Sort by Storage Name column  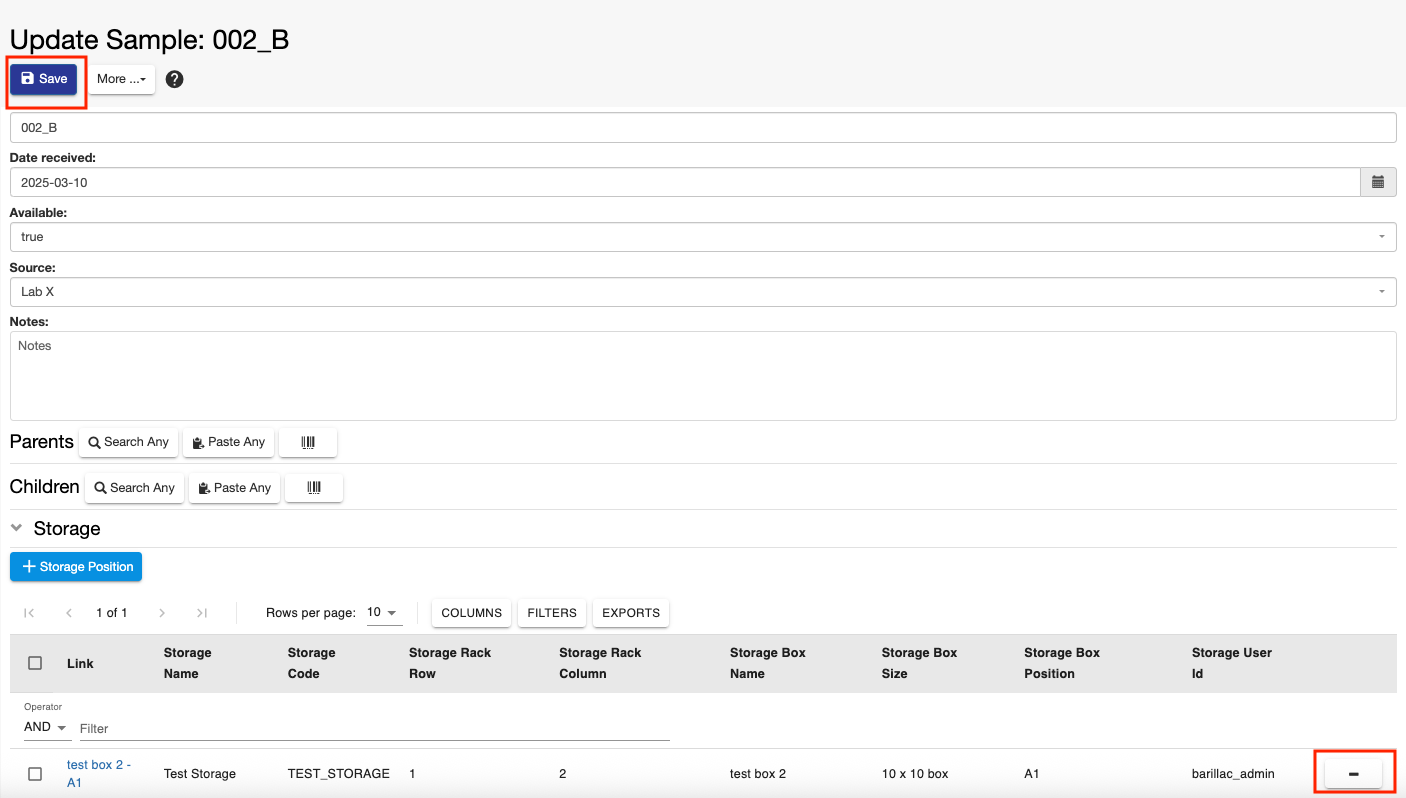click(188, 663)
